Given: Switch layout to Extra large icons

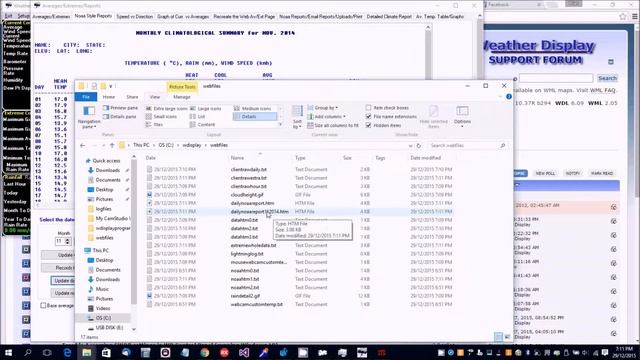Looking at the screenshot, I should 167,109.
